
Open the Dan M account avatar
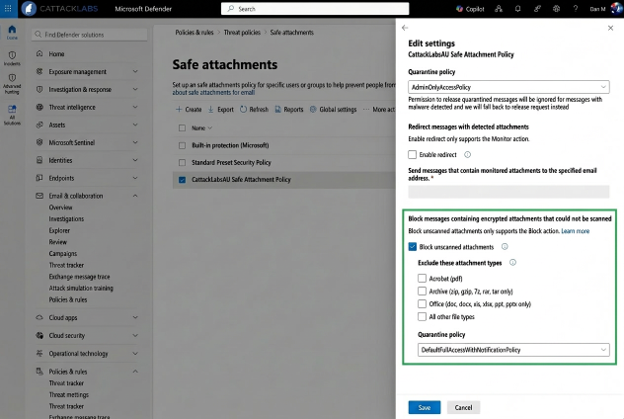[x=617, y=8]
